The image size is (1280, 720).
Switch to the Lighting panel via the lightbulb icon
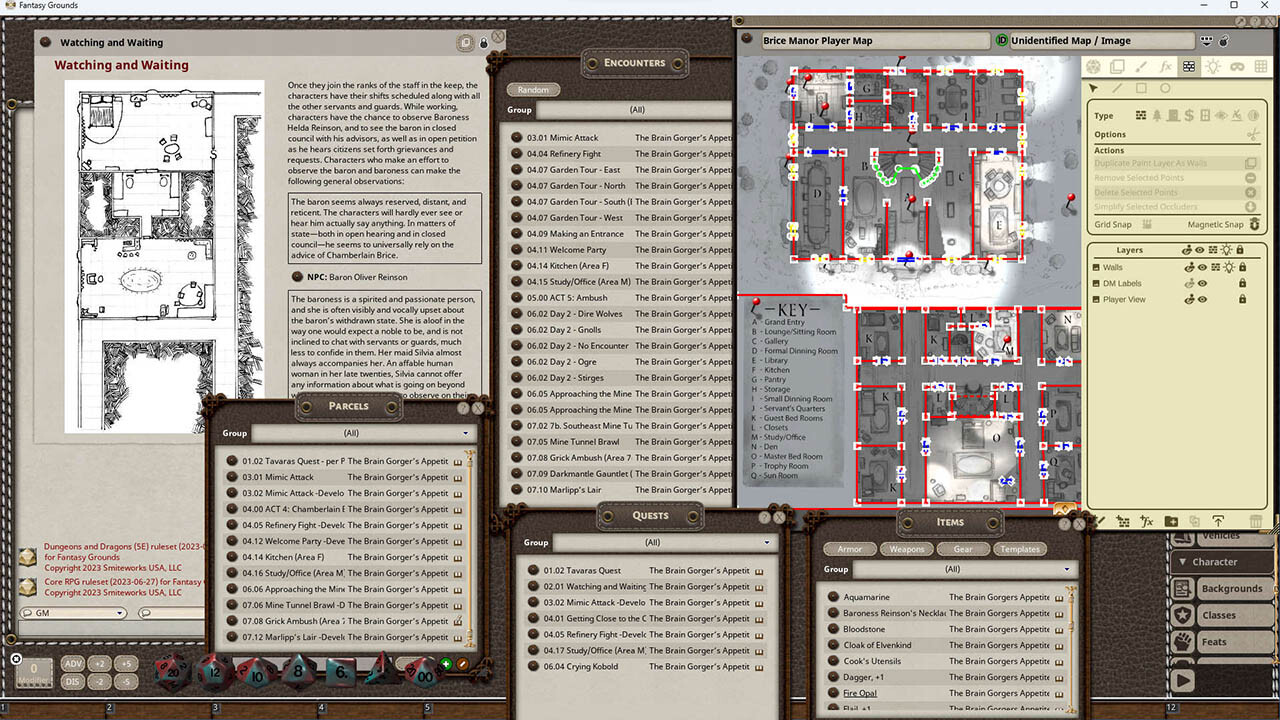(x=1214, y=67)
